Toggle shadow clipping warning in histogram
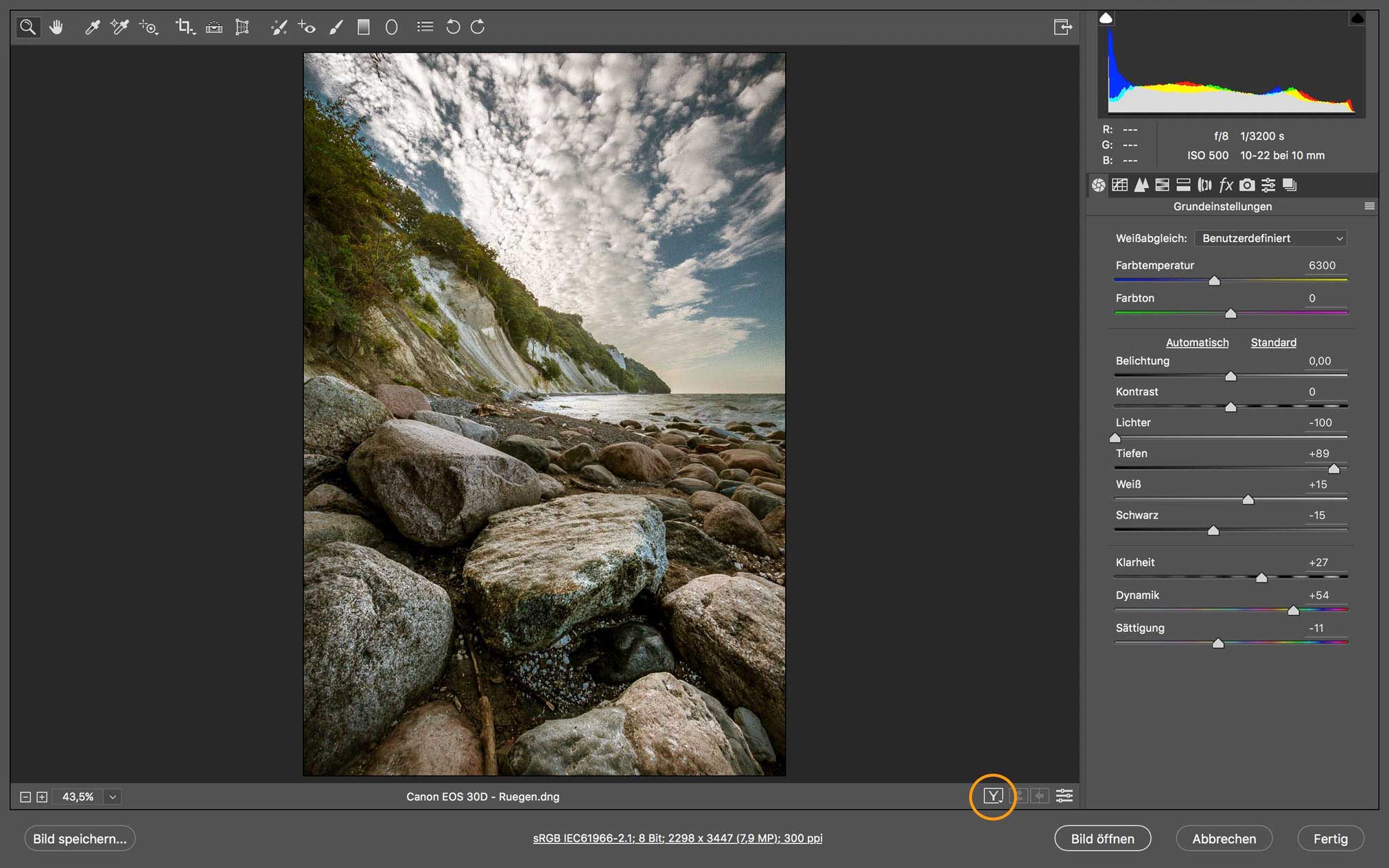The width and height of the screenshot is (1389, 868). tap(1106, 19)
